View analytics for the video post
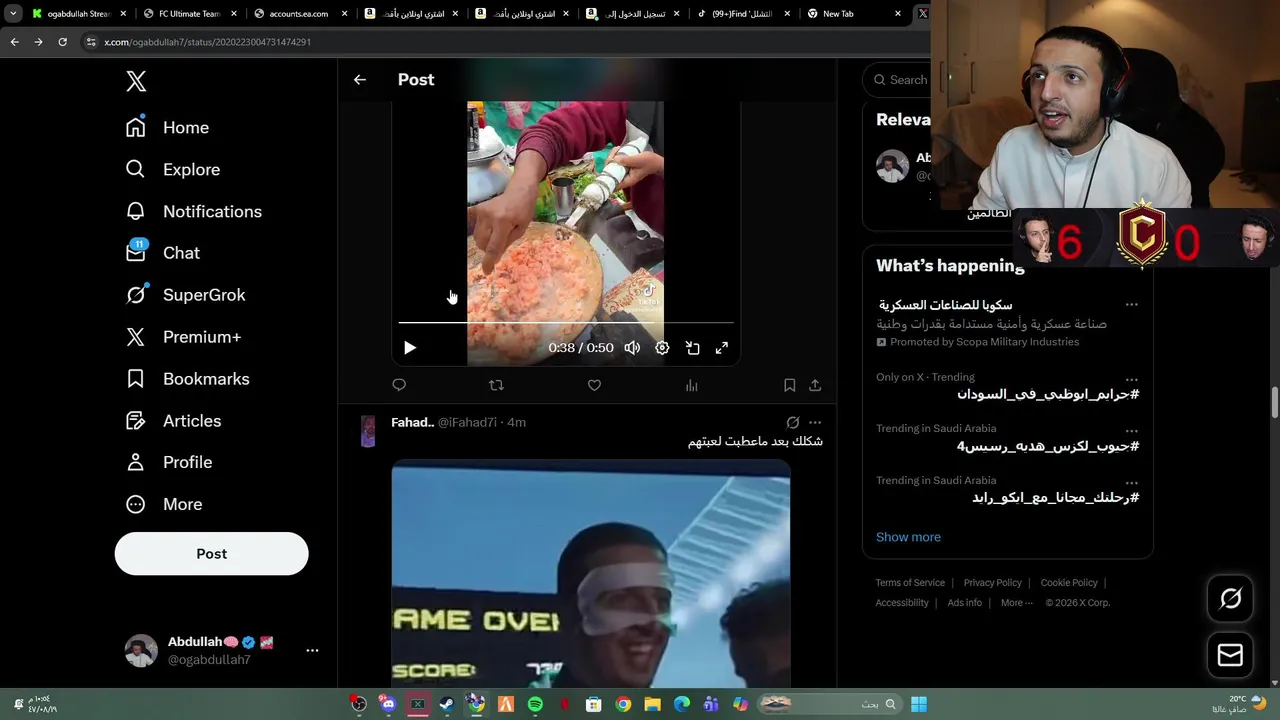 click(x=691, y=385)
